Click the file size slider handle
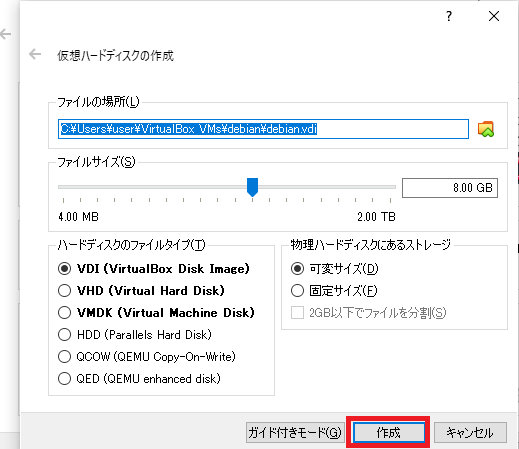519x449 pixels. 252,187
